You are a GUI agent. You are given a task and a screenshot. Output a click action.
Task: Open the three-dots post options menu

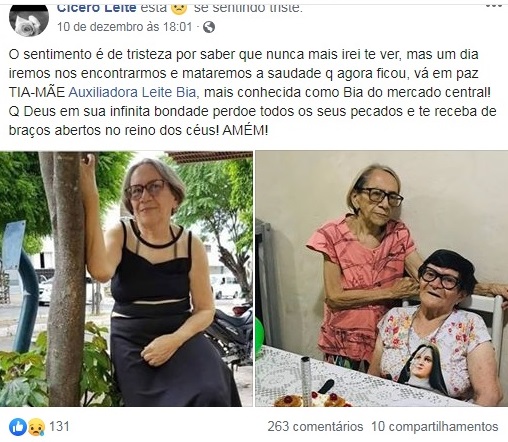point(494,6)
